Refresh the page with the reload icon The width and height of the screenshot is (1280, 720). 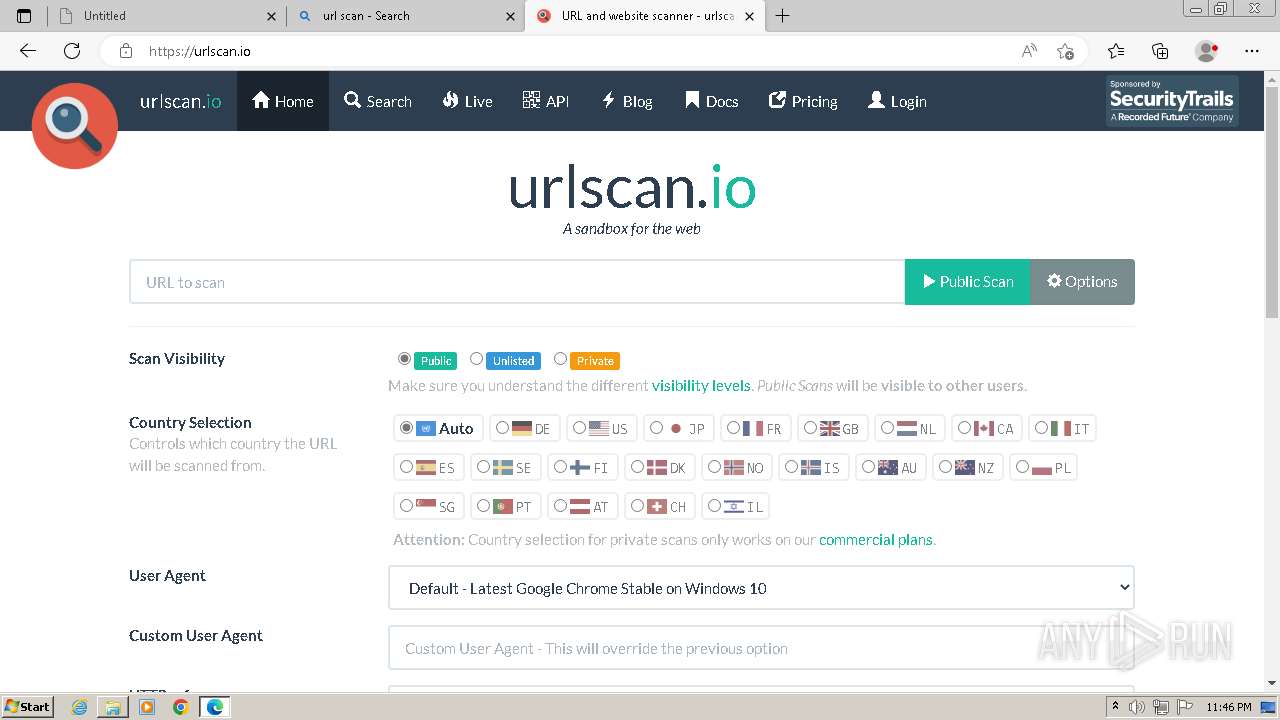[x=72, y=51]
